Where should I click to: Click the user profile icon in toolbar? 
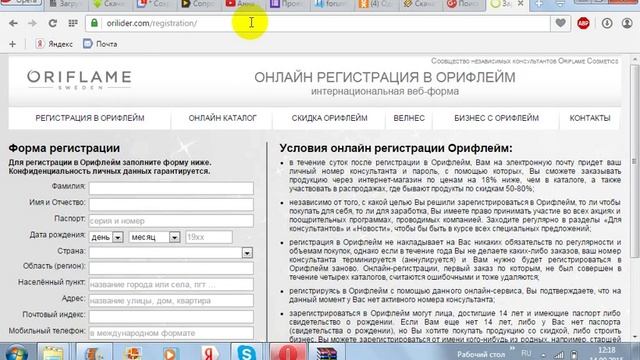pos(627,23)
